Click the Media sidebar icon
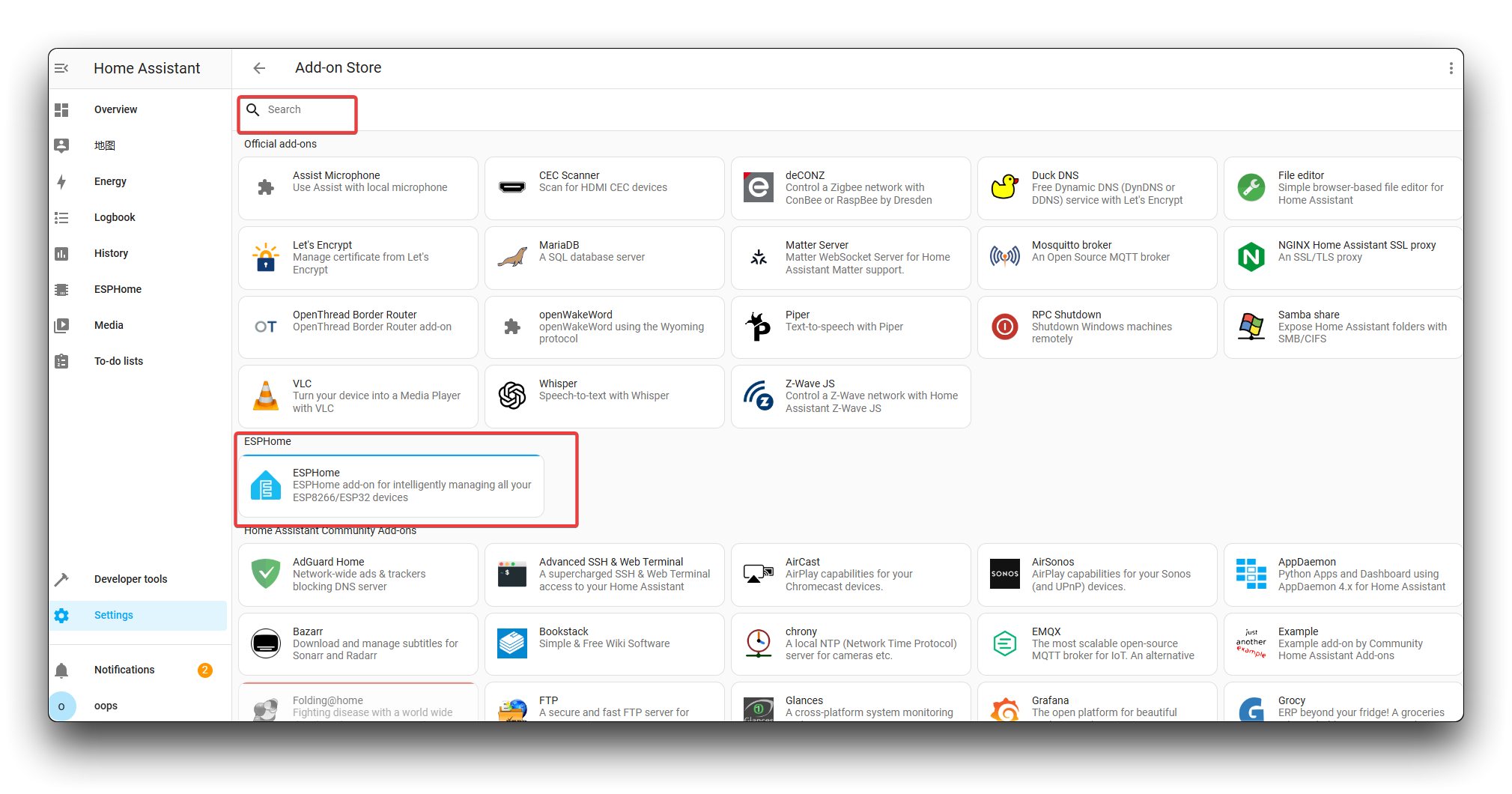Viewport: 1512px width, 794px height. tap(61, 325)
